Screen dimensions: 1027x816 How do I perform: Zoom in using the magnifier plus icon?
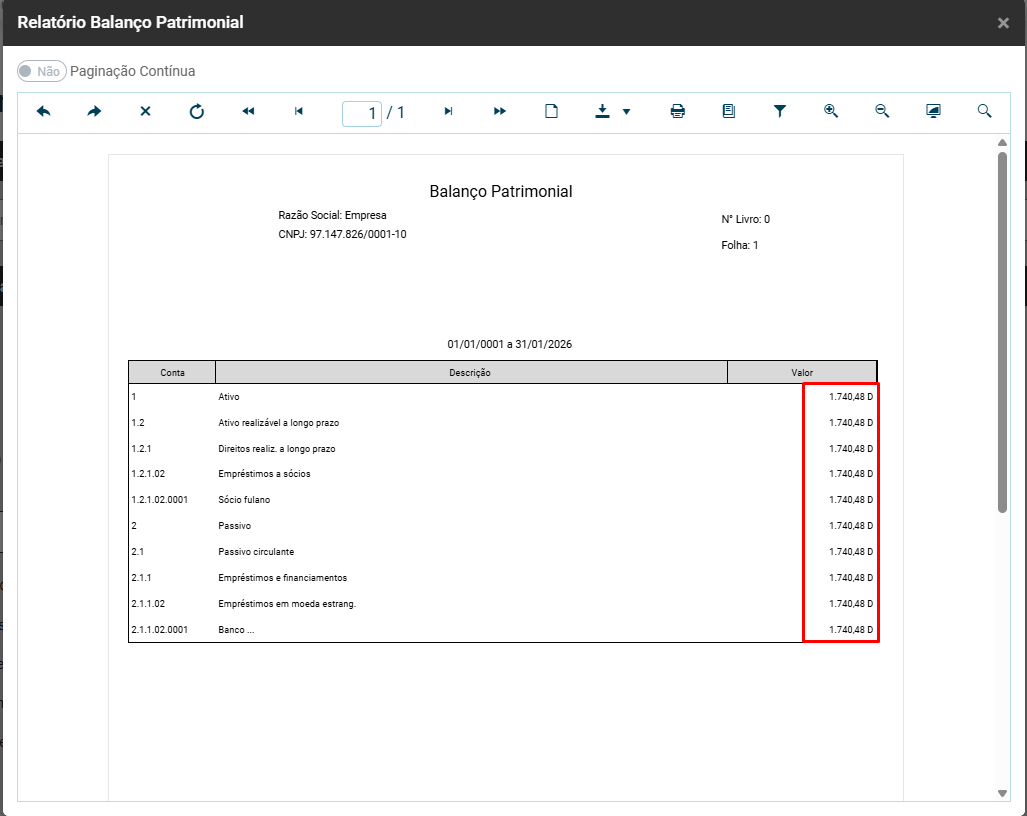click(831, 111)
